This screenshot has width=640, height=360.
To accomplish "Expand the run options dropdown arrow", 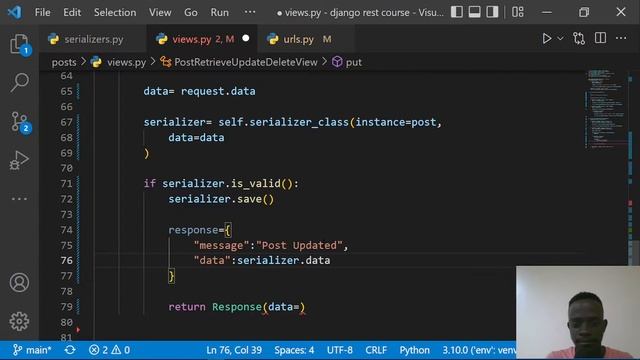I will 560,38.
